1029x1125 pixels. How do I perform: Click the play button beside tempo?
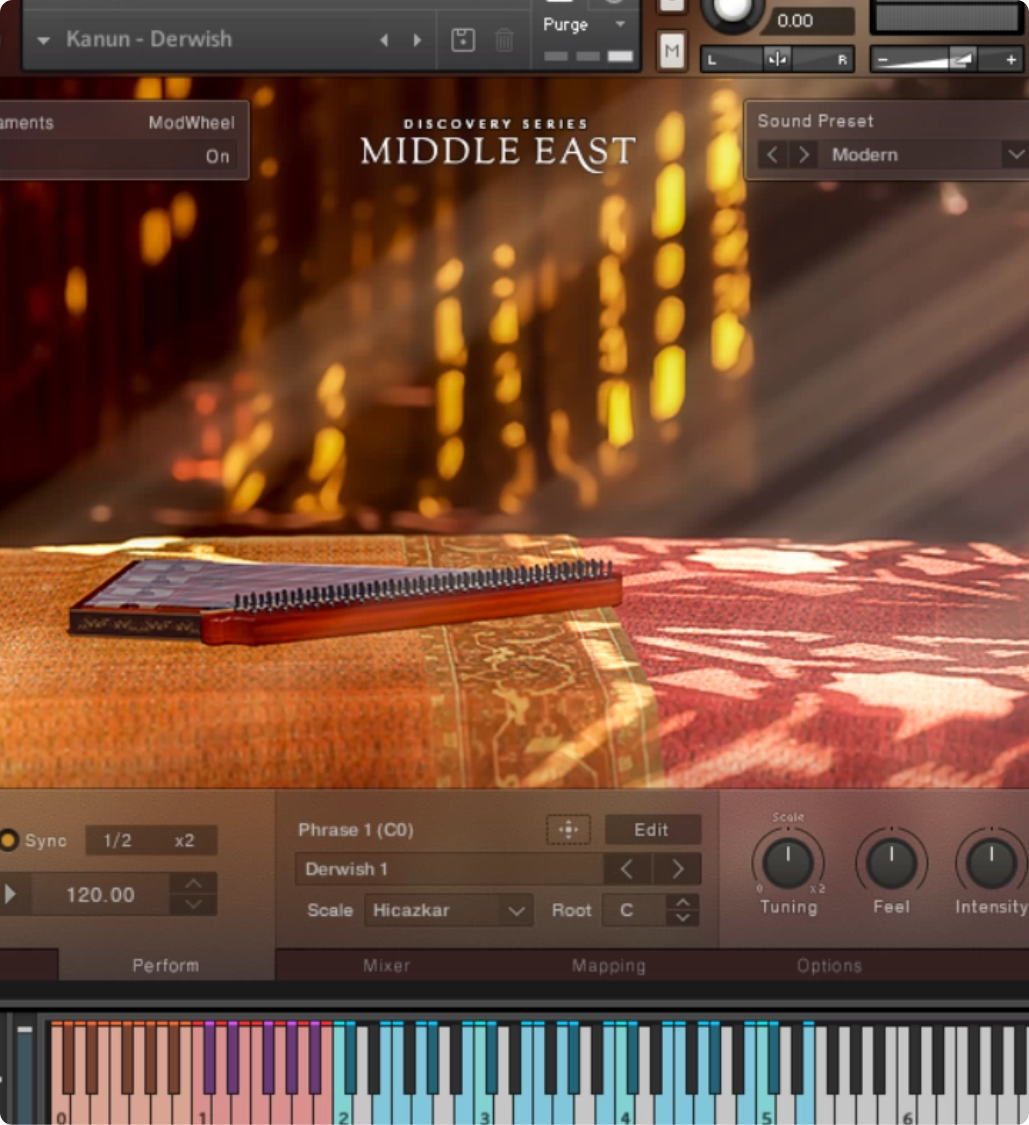tap(10, 894)
